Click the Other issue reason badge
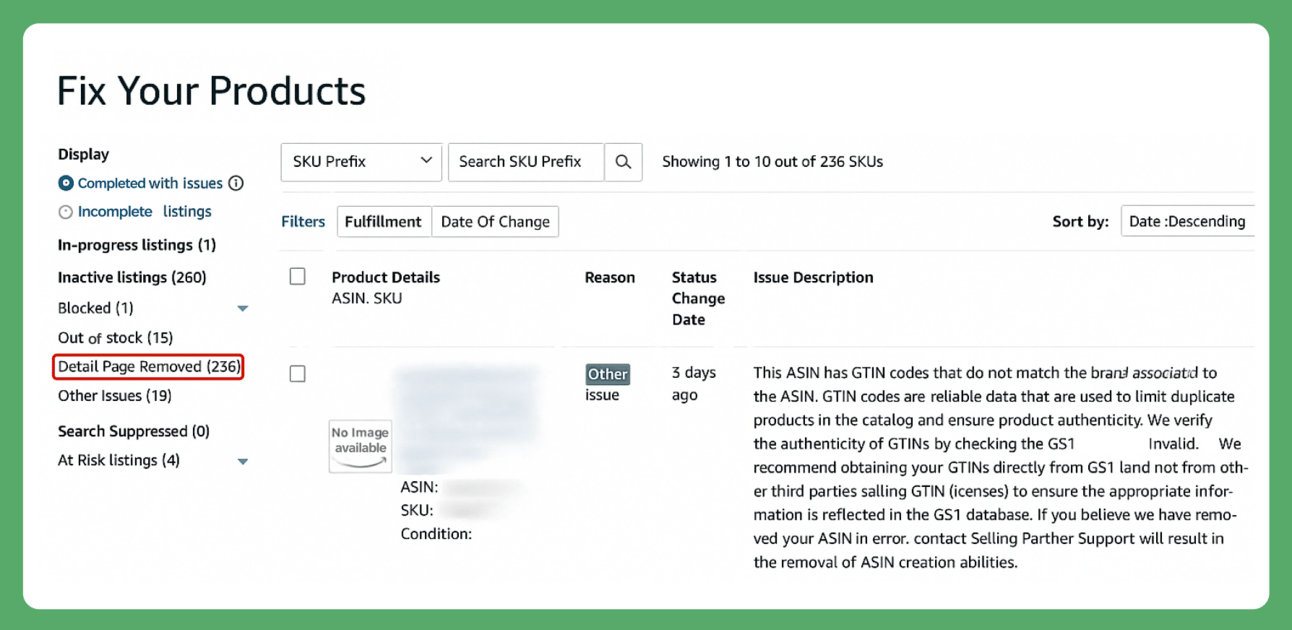This screenshot has height=630, width=1292. (607, 374)
